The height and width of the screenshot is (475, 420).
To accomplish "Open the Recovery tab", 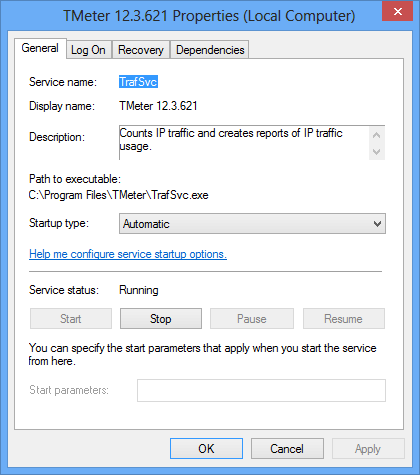I will 141,50.
